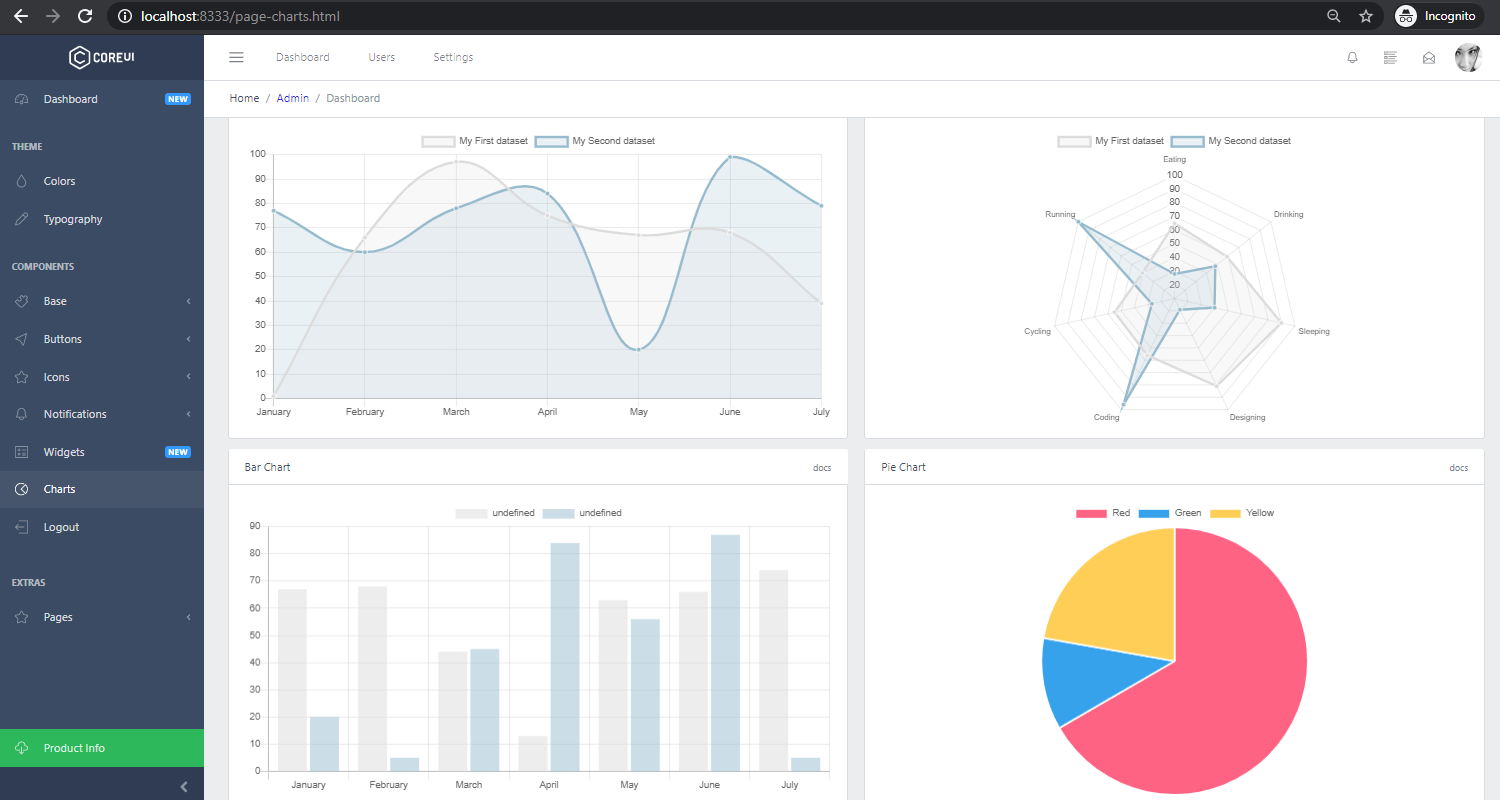Open the Users menu item
Image resolution: width=1500 pixels, height=800 pixels.
381,57
